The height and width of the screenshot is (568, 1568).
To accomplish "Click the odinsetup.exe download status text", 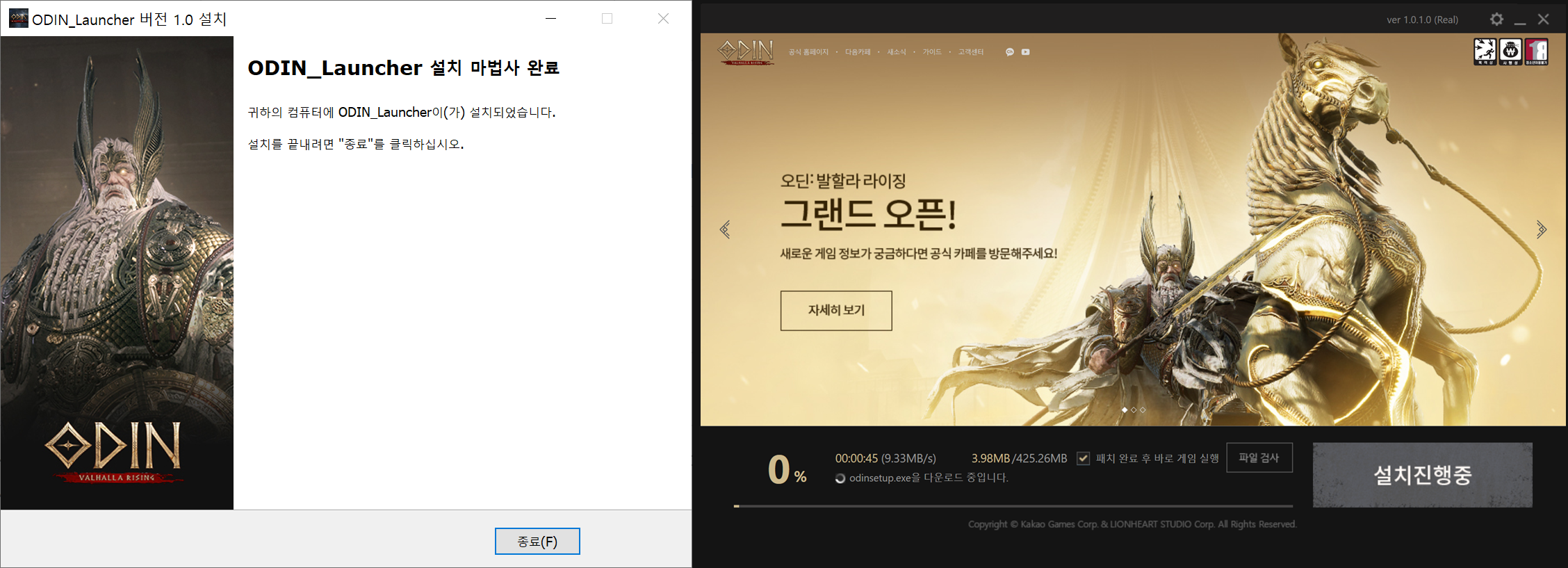I will [929, 478].
